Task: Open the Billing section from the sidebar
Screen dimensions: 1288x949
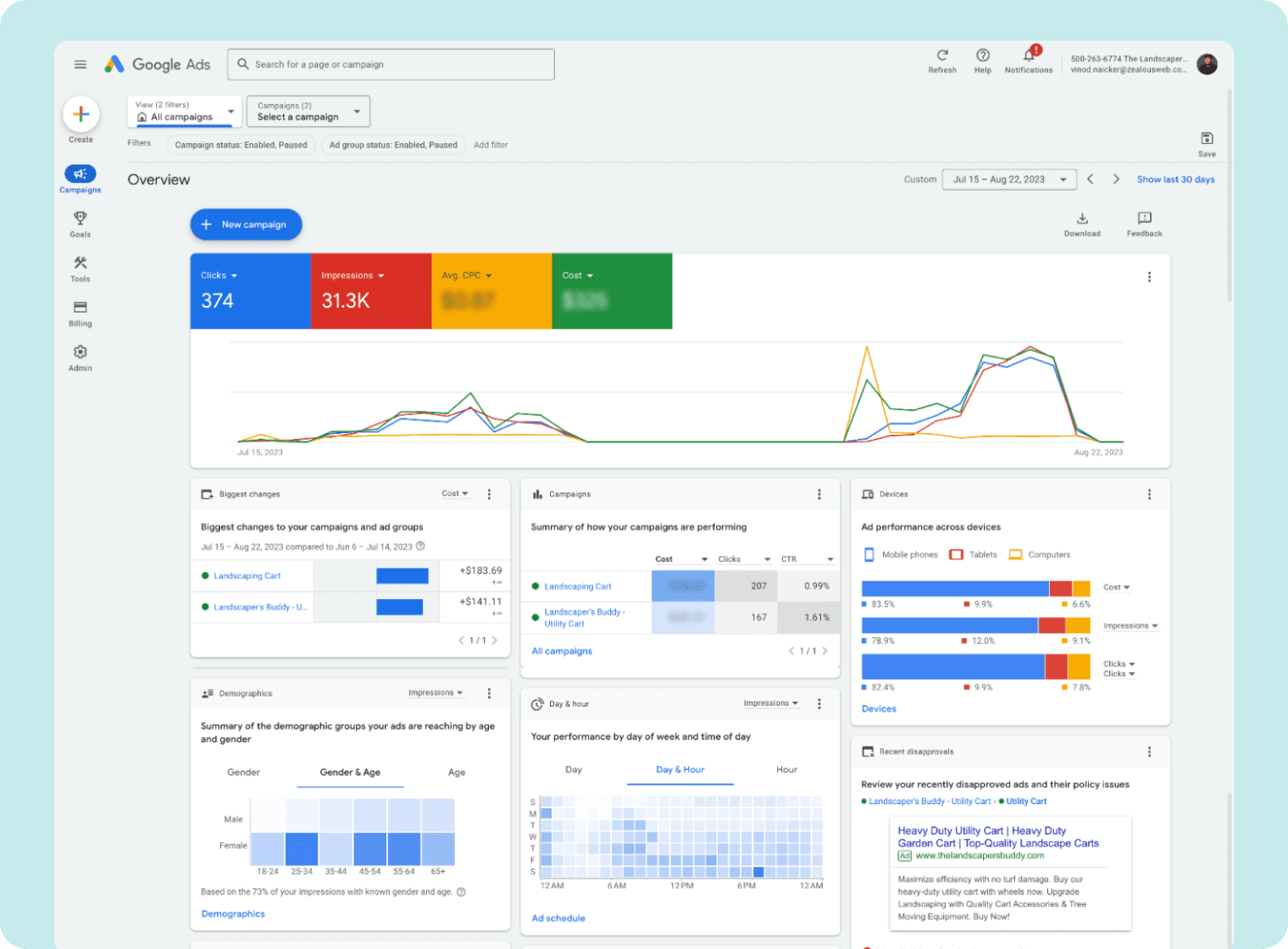Action: [80, 314]
